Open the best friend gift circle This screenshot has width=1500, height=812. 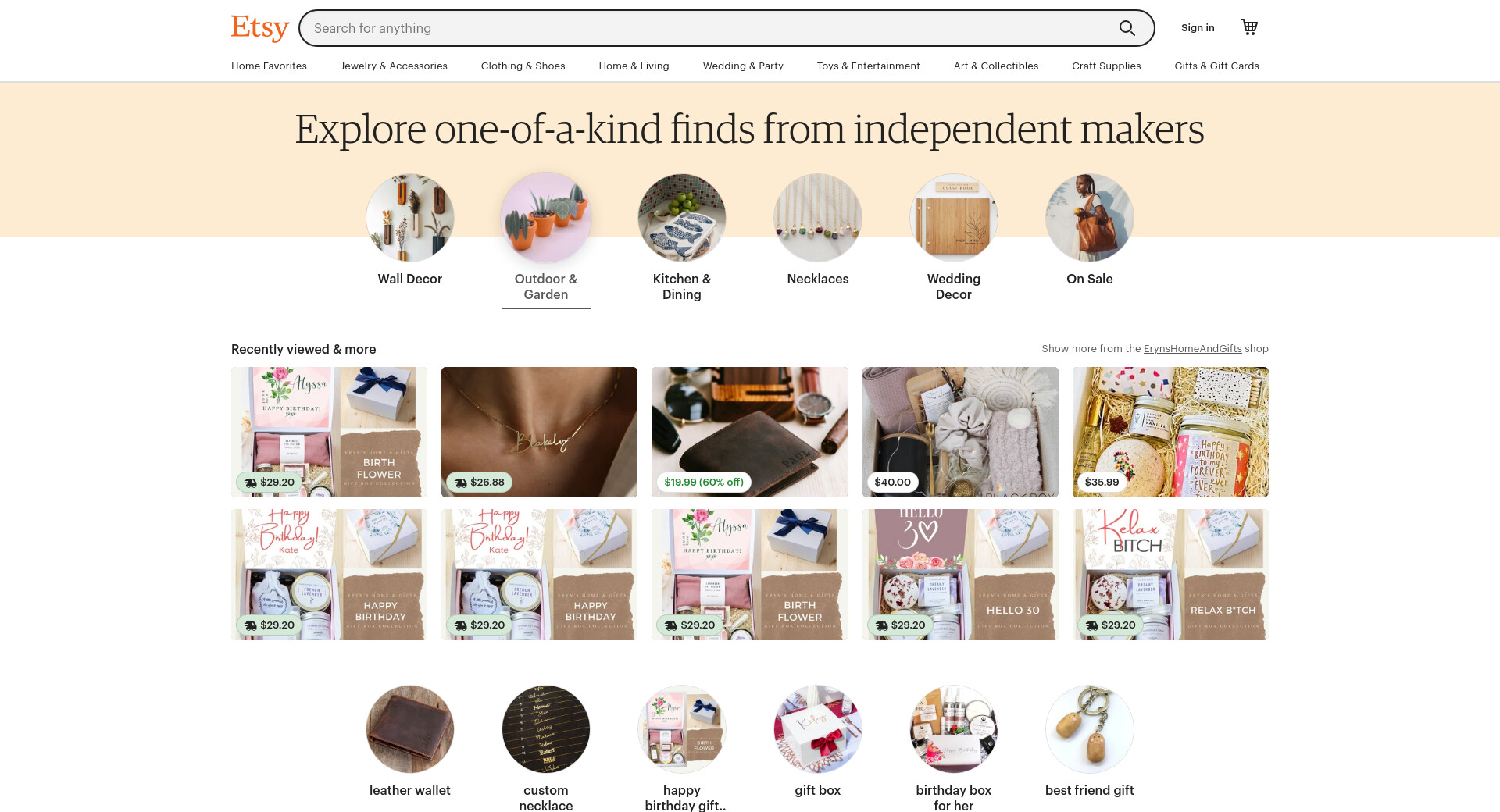(1090, 729)
